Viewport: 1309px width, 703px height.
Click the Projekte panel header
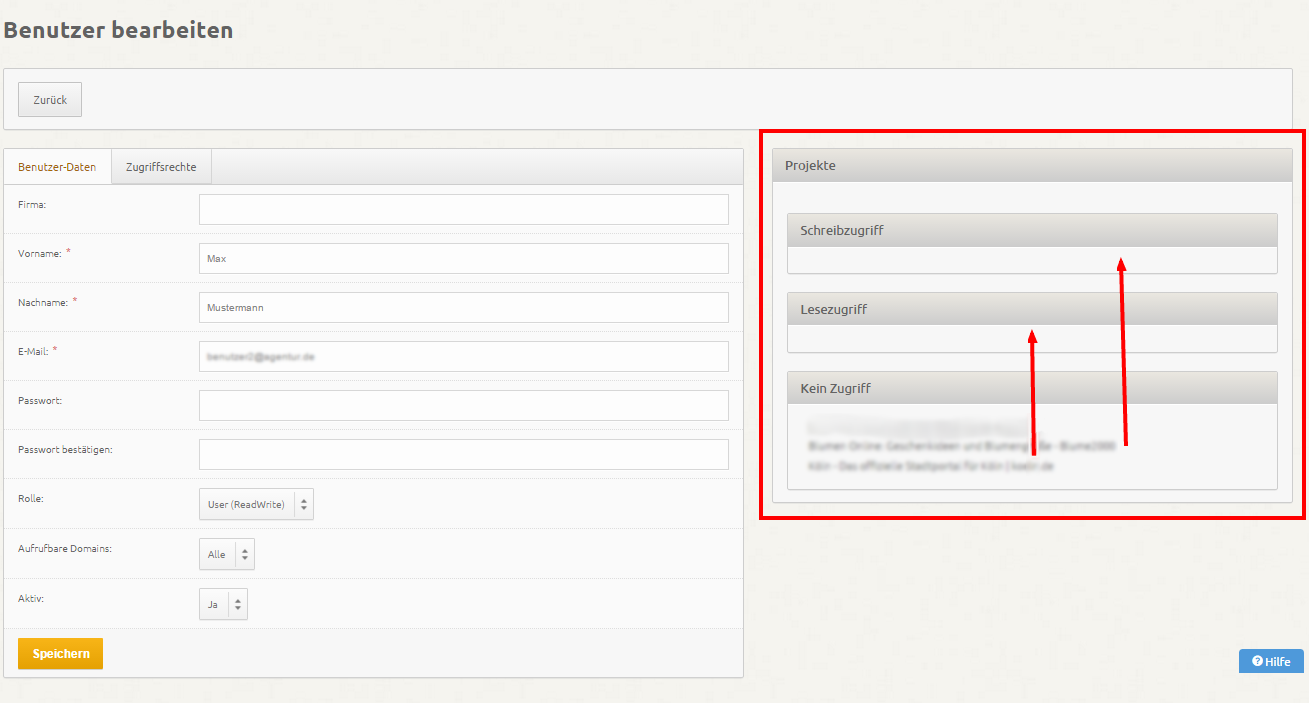(x=1032, y=165)
